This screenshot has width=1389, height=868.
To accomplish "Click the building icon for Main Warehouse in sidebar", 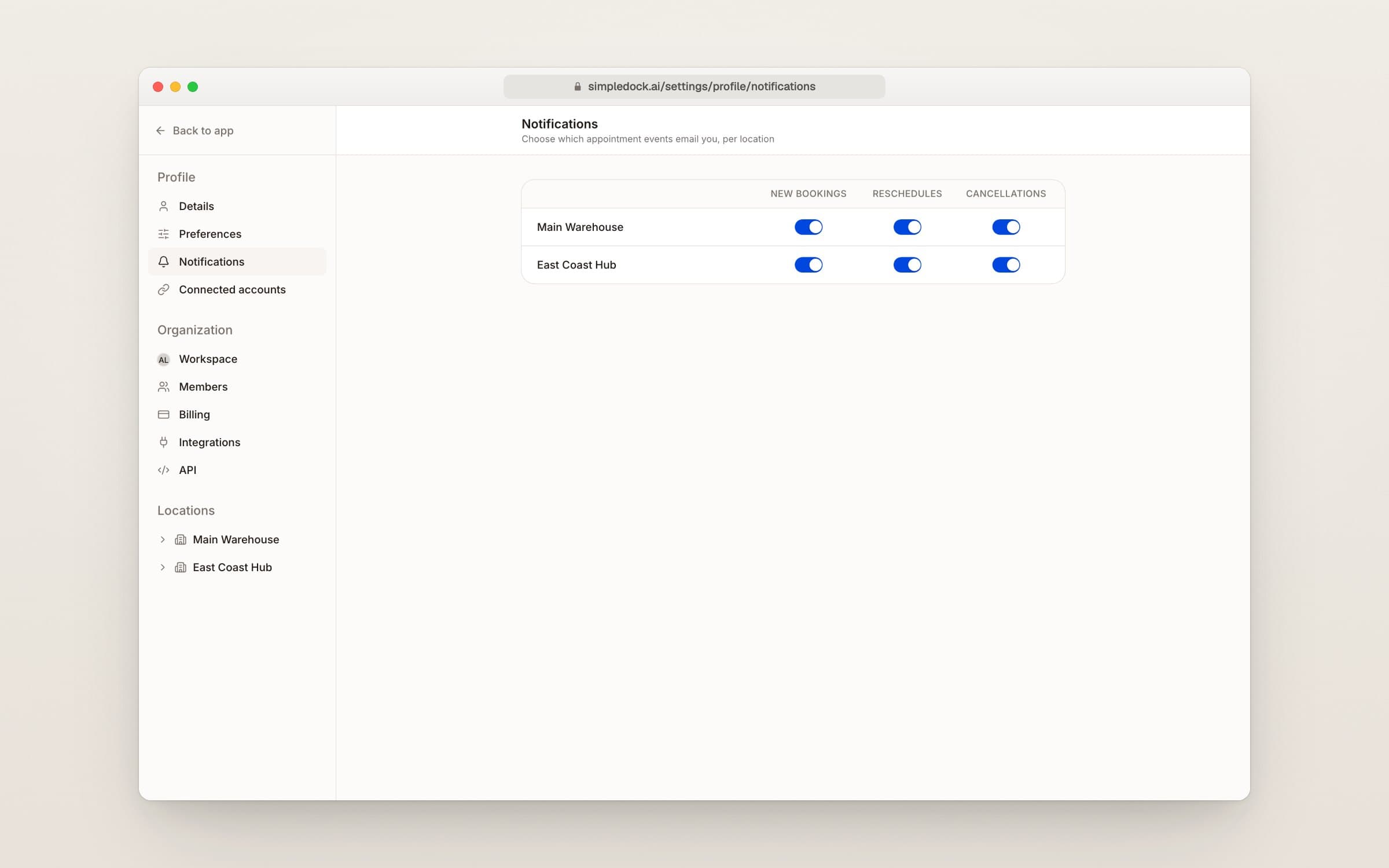I will point(181,539).
